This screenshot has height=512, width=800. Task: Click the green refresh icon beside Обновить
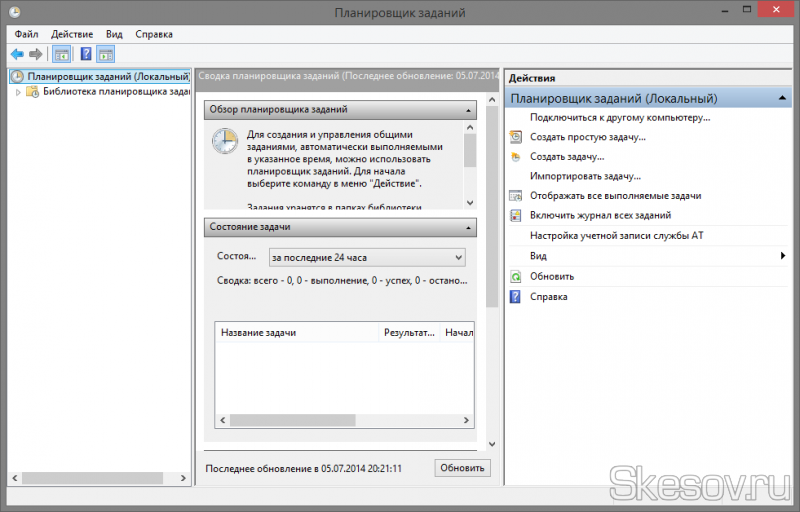coord(516,276)
